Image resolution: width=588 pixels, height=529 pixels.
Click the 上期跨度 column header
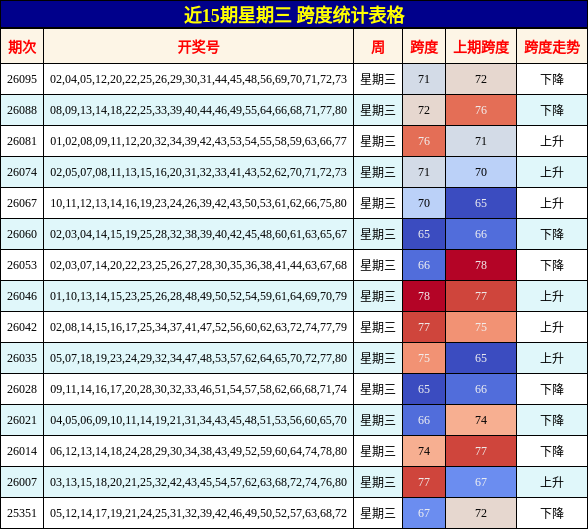click(x=481, y=47)
